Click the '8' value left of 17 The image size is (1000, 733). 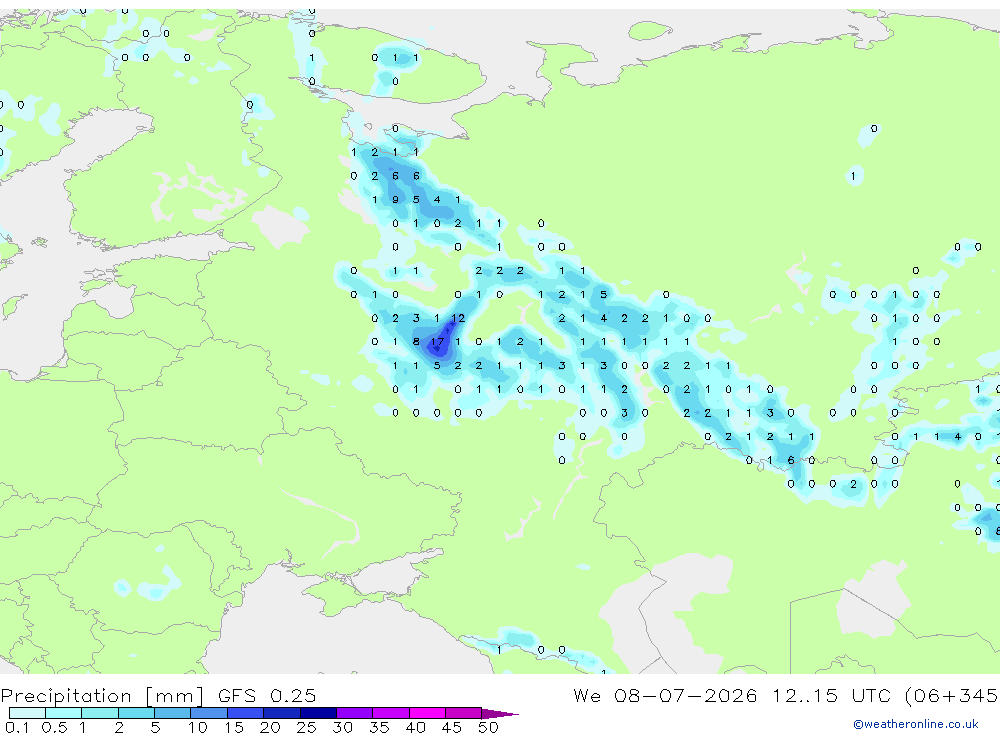(416, 342)
